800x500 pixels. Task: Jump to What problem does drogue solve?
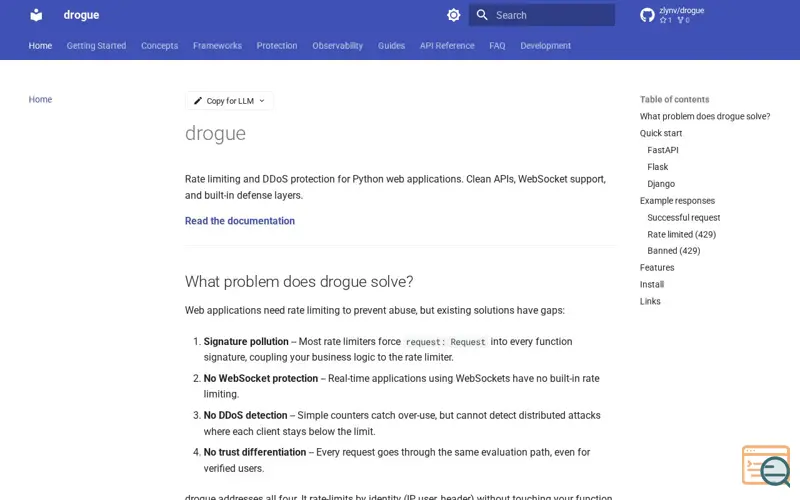coord(705,116)
